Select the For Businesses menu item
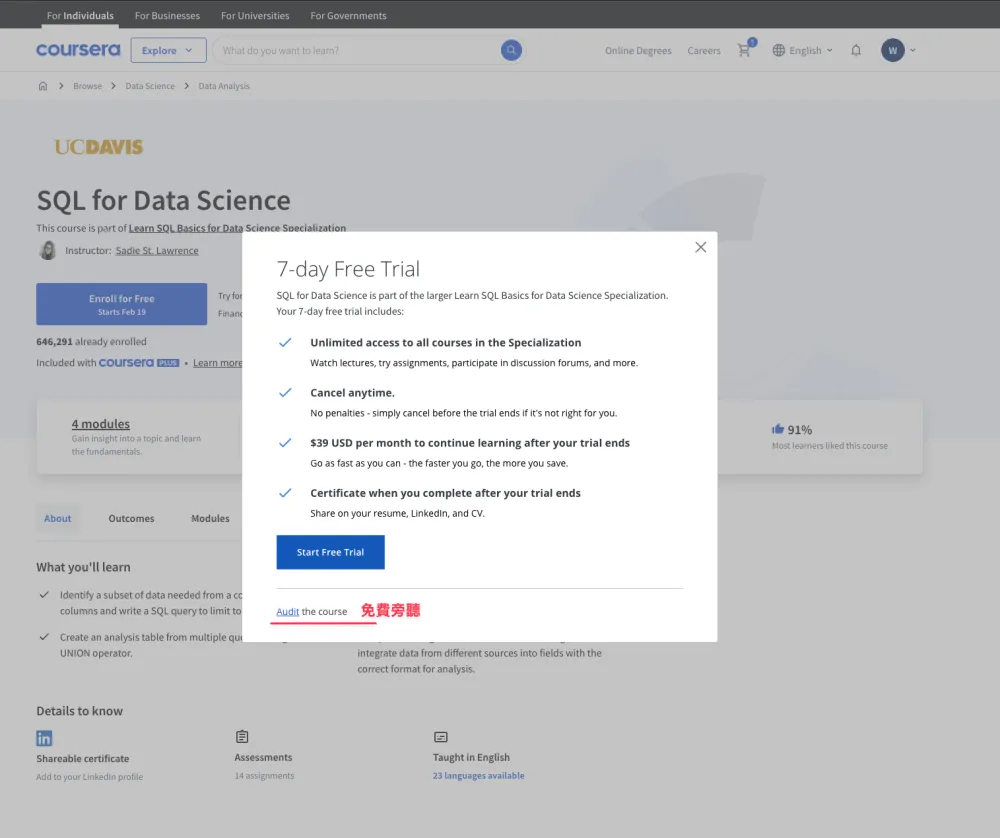 167,15
